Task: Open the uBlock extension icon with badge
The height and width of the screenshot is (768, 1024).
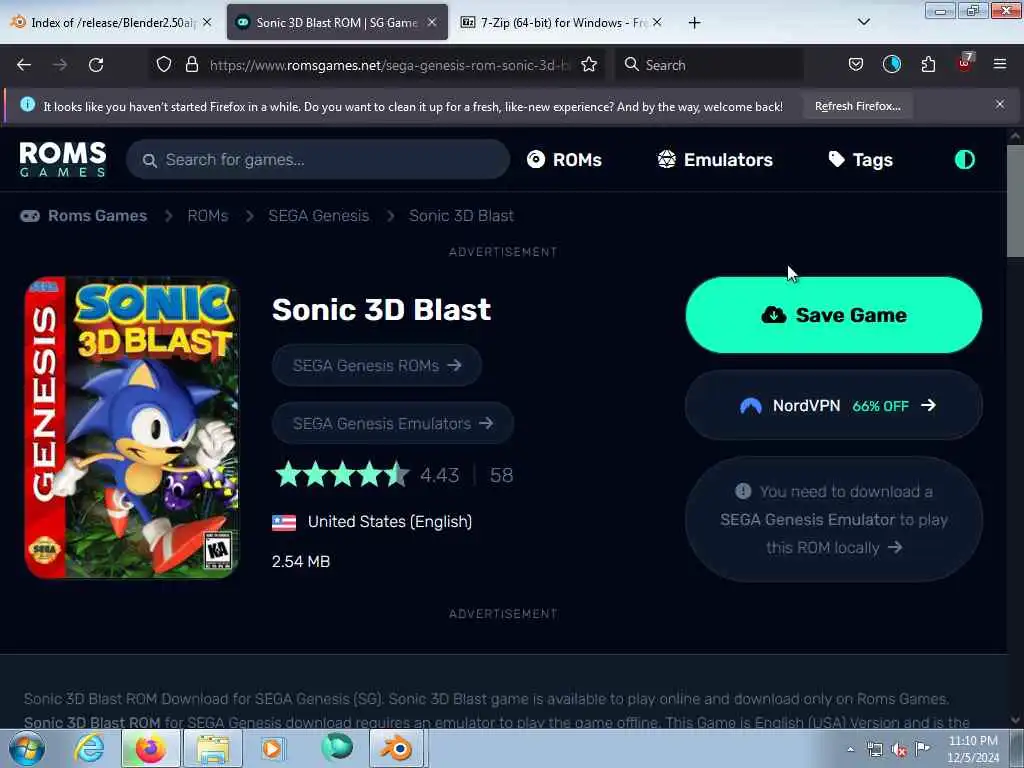Action: pyautogui.click(x=965, y=63)
